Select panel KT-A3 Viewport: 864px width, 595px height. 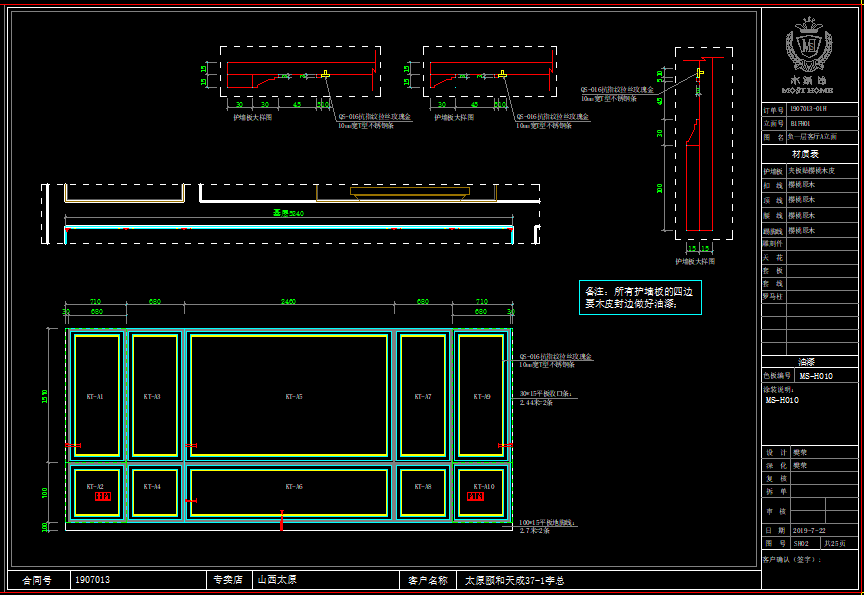pyautogui.click(x=154, y=396)
